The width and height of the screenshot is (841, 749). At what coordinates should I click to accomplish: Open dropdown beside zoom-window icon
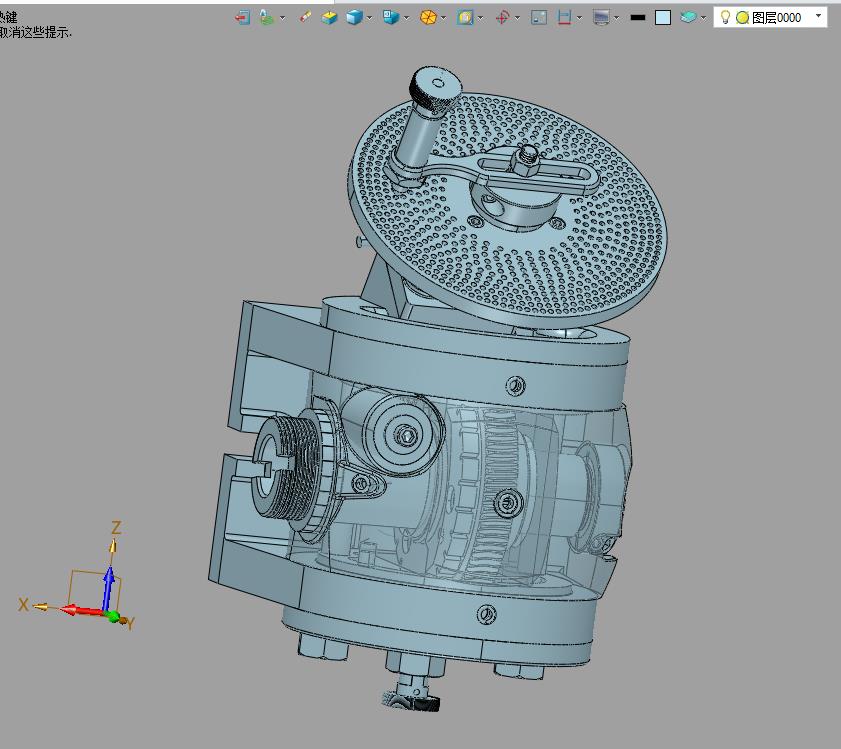click(480, 18)
